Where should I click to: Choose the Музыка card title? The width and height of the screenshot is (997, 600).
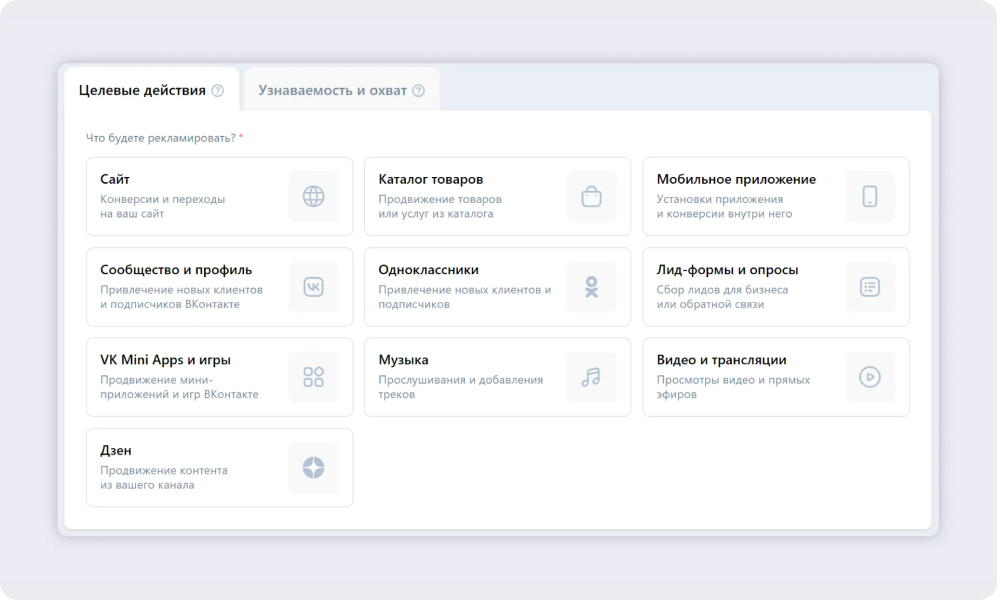point(403,360)
